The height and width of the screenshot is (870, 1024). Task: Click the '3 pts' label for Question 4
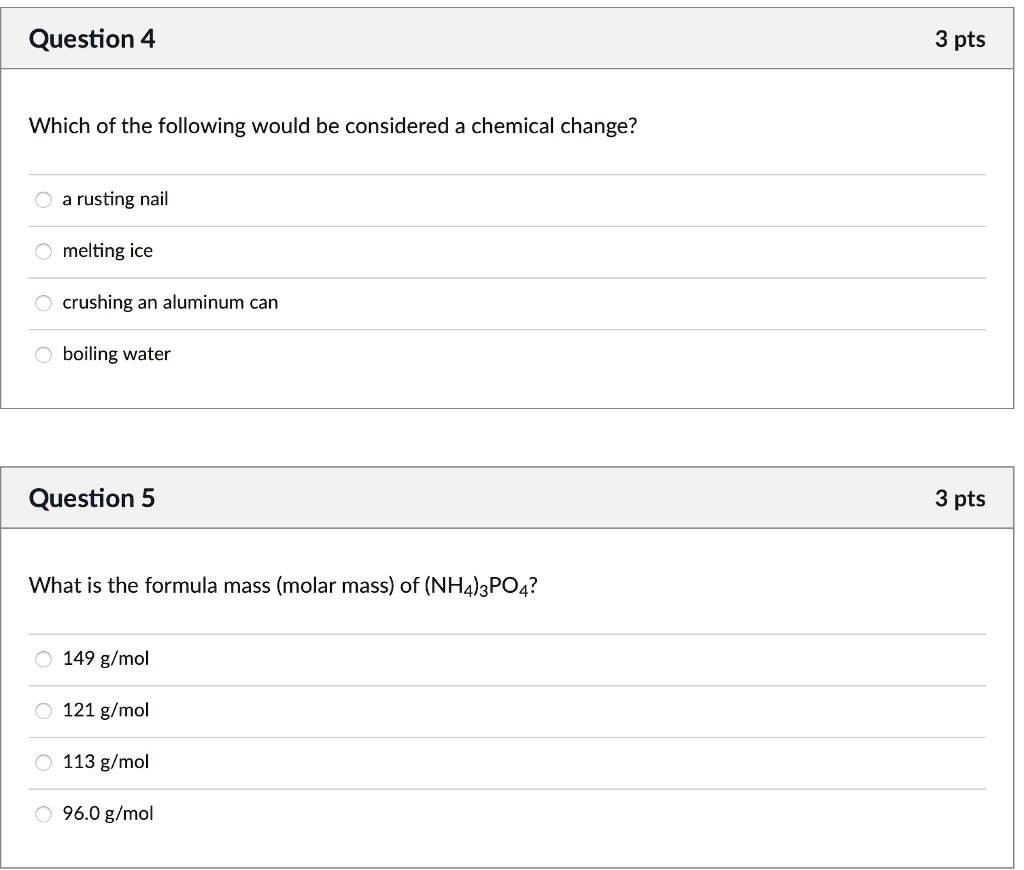(x=960, y=39)
